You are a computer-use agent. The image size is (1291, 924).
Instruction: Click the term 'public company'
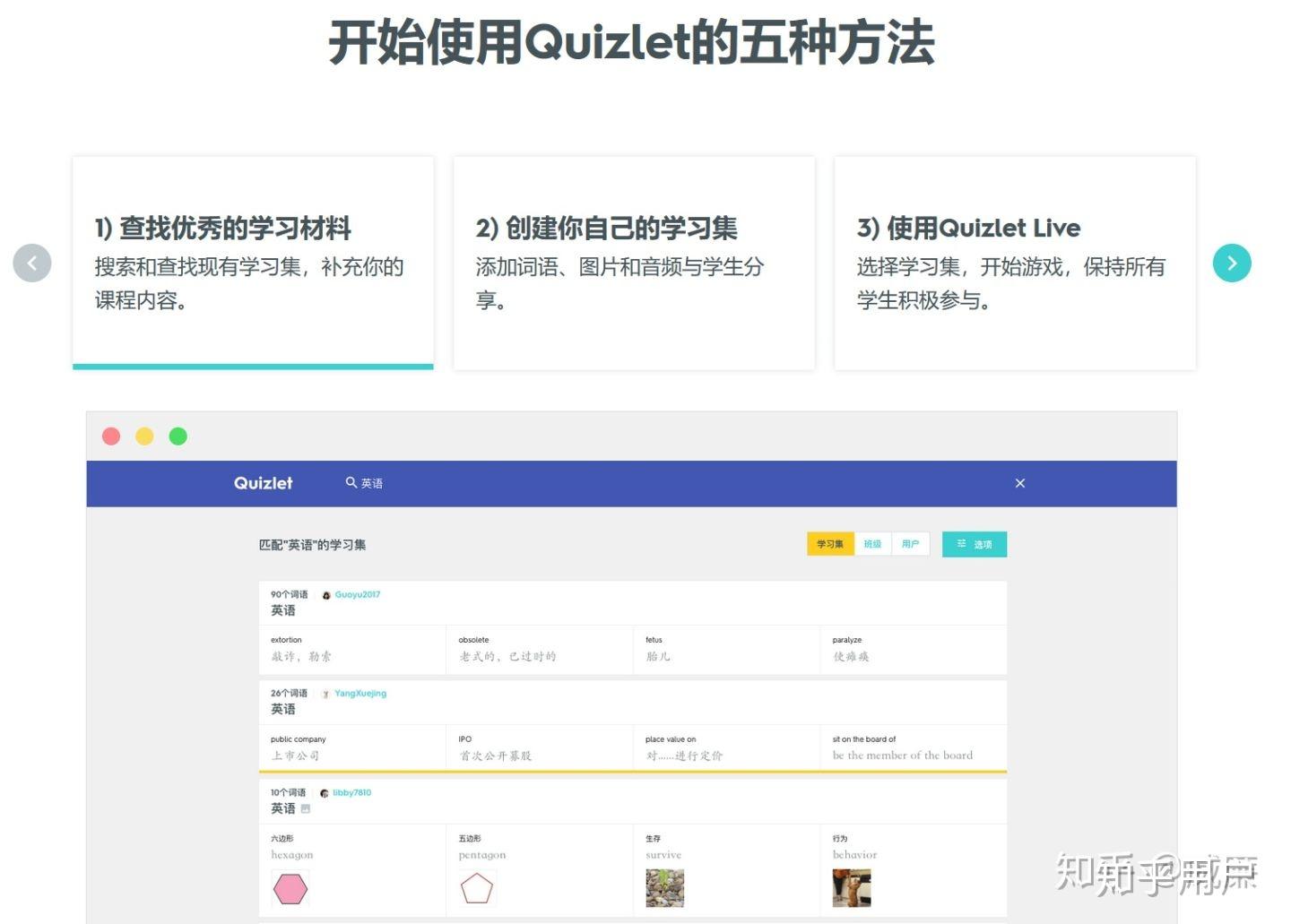click(299, 739)
